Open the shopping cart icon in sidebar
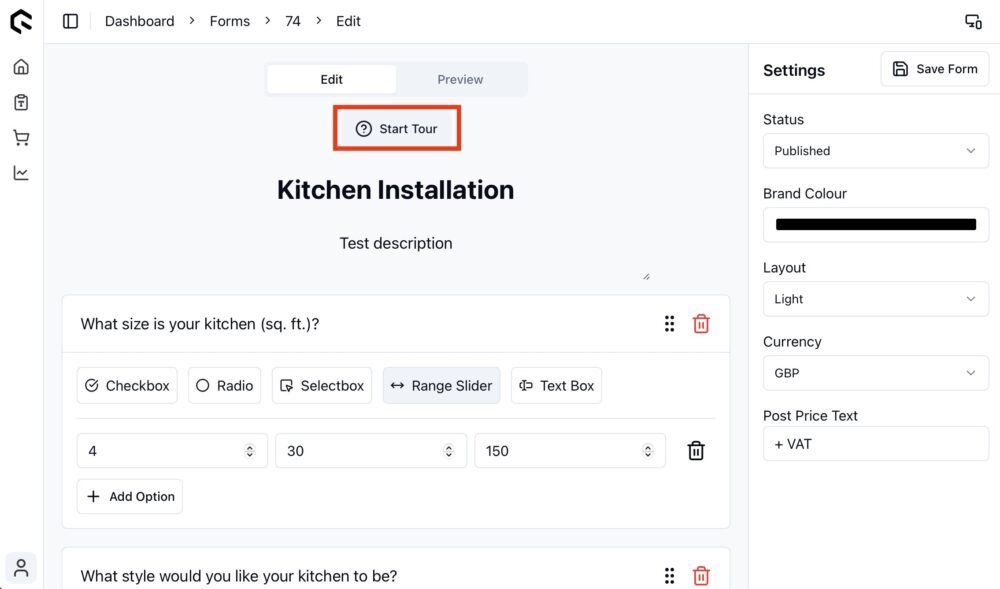Viewport: 1000px width, 589px height. tap(21, 138)
